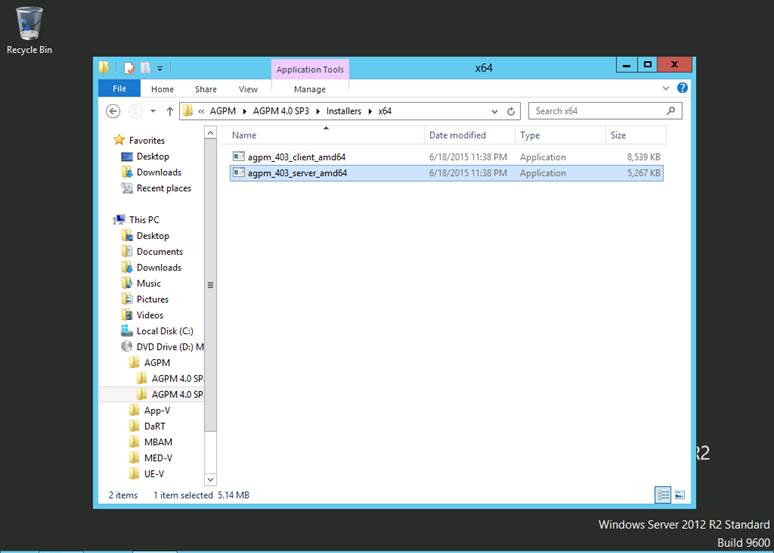The image size is (774, 553).
Task: Click the Local Disk (C:) drive
Action: coord(164,331)
